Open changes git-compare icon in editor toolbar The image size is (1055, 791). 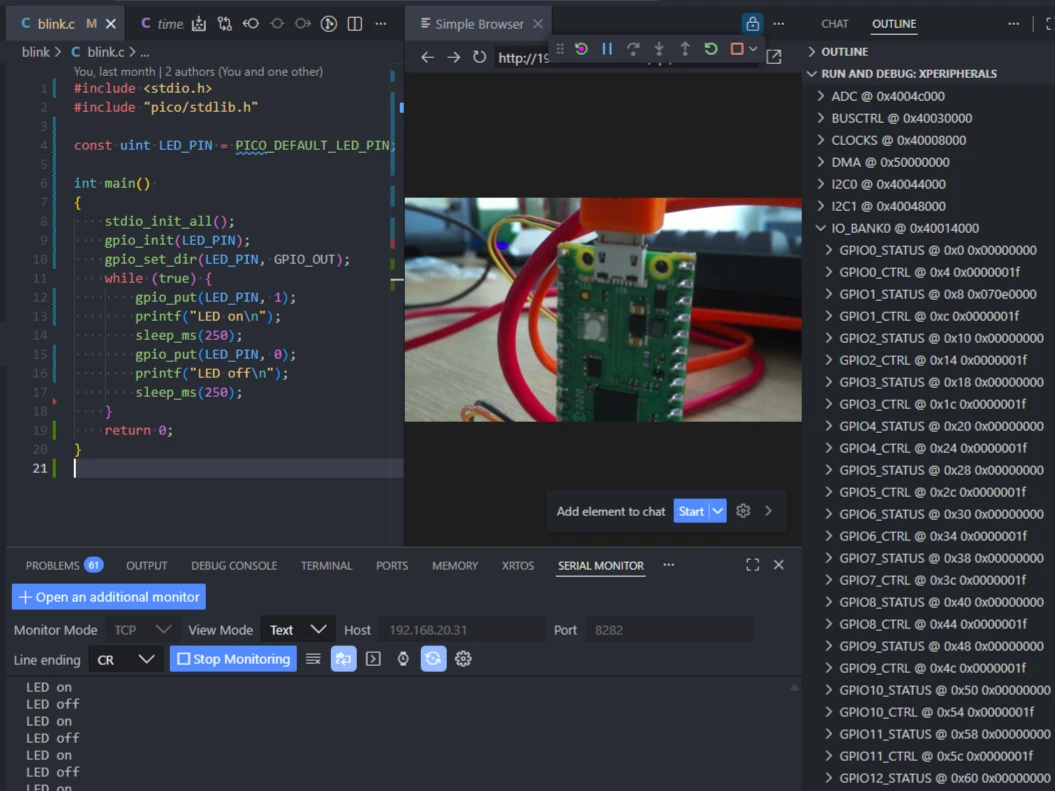[225, 24]
